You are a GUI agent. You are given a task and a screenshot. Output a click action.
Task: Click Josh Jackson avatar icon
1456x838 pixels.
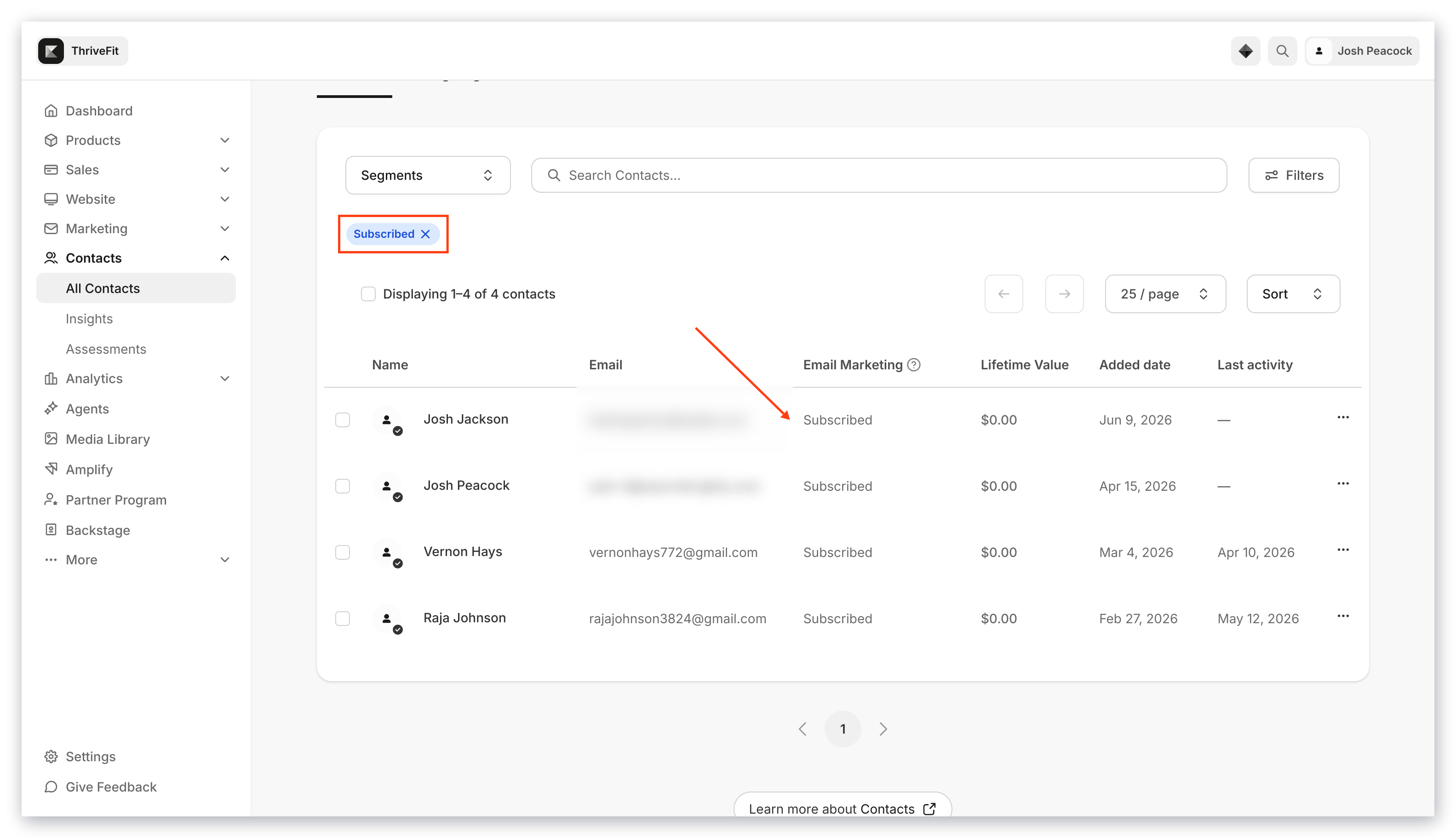pyautogui.click(x=387, y=420)
